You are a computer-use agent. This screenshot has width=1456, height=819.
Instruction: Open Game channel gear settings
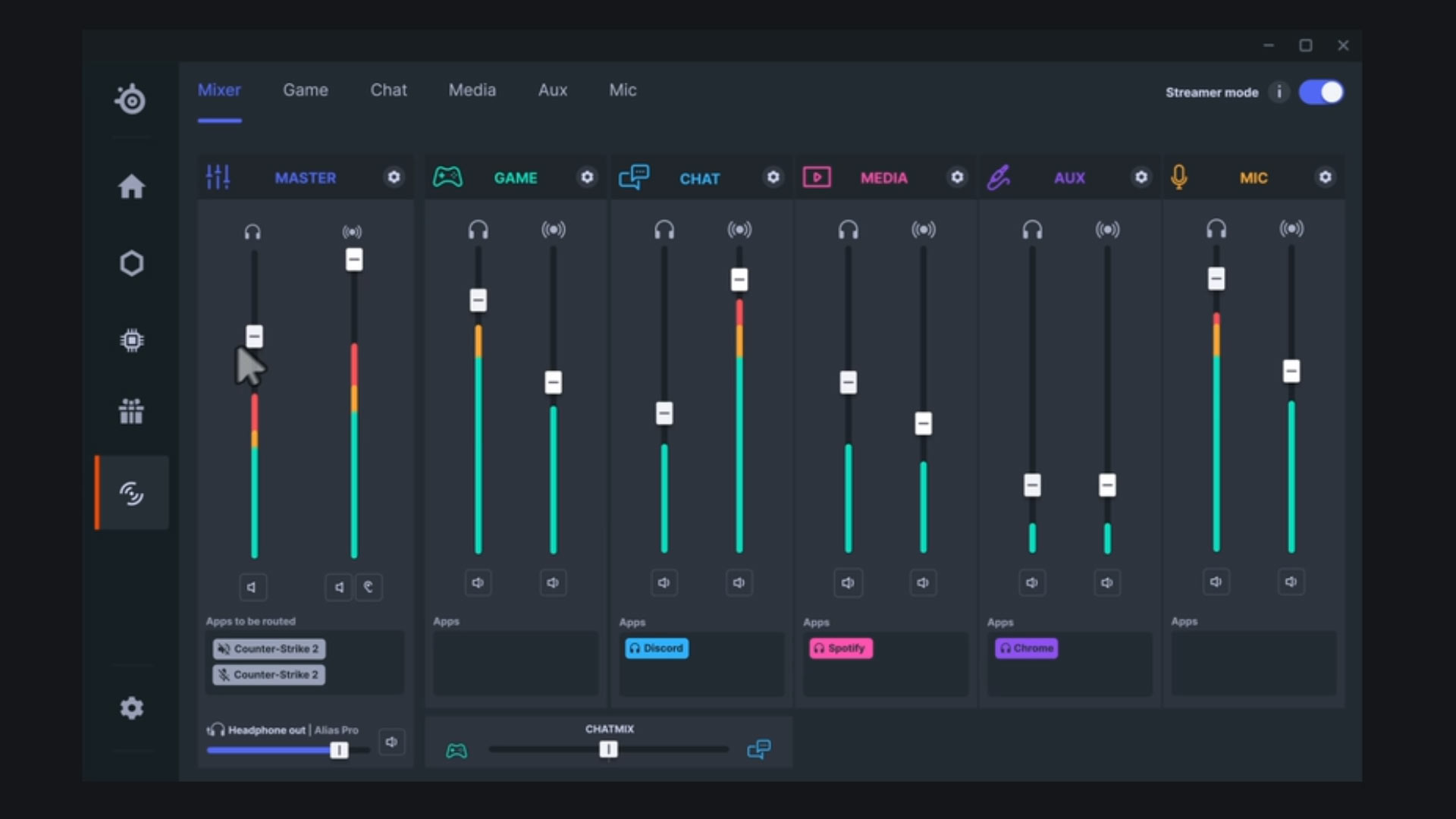pyautogui.click(x=587, y=177)
